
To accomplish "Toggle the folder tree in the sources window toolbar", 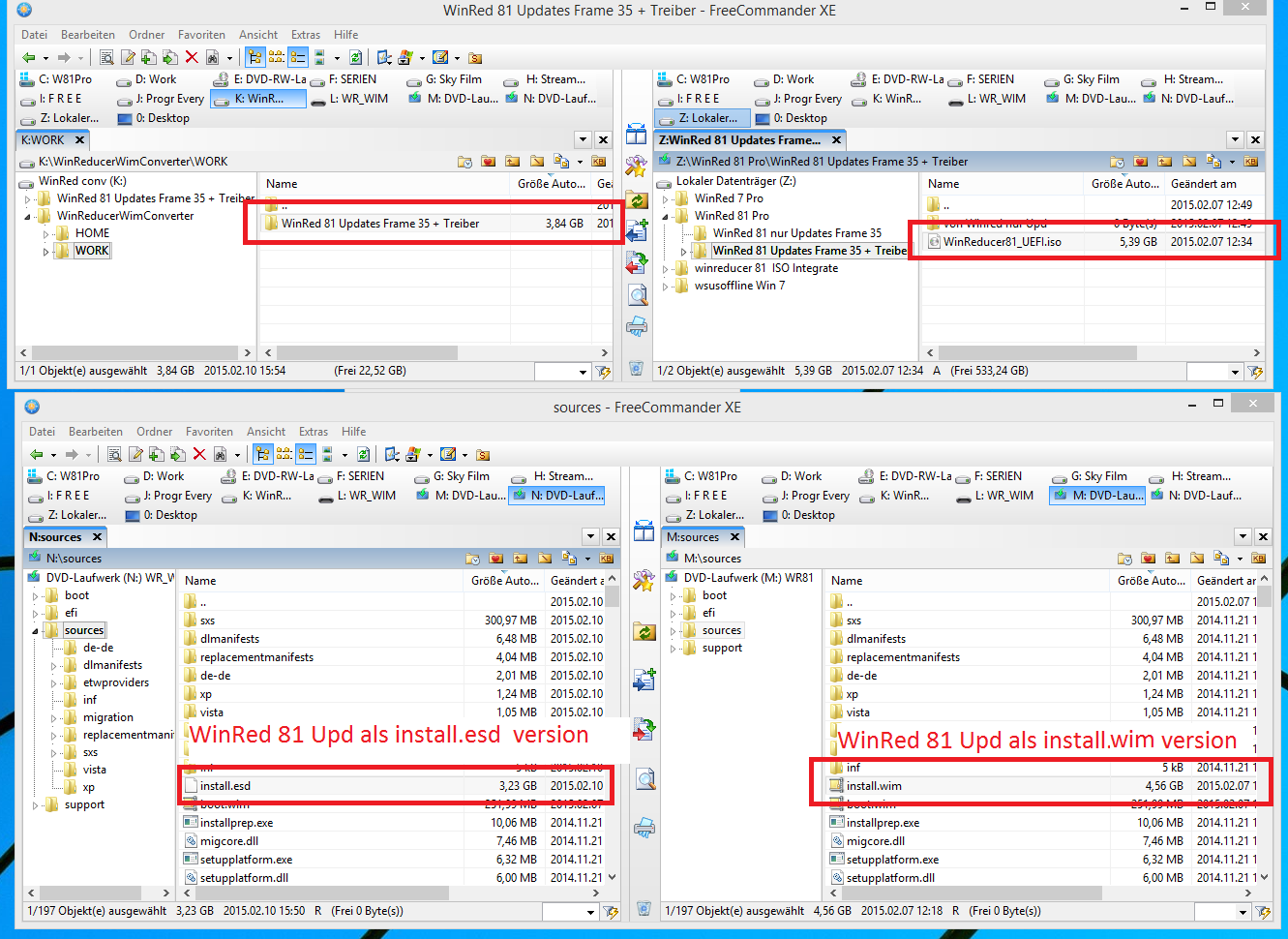I will tap(262, 454).
